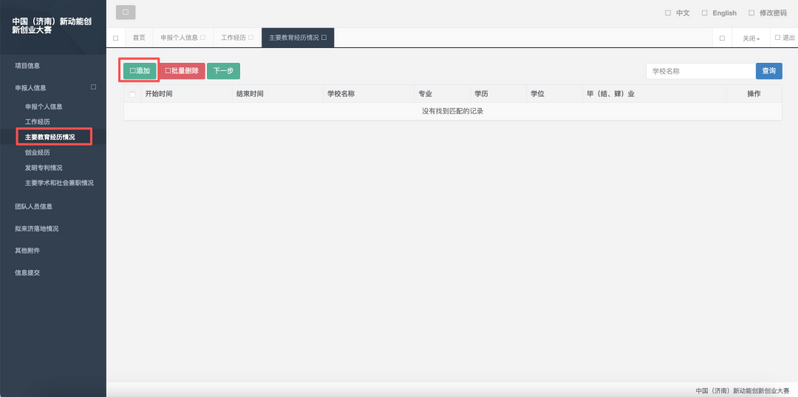
Task: Open 拟来济落地情况 in the sidebar
Action: [x=37, y=229]
